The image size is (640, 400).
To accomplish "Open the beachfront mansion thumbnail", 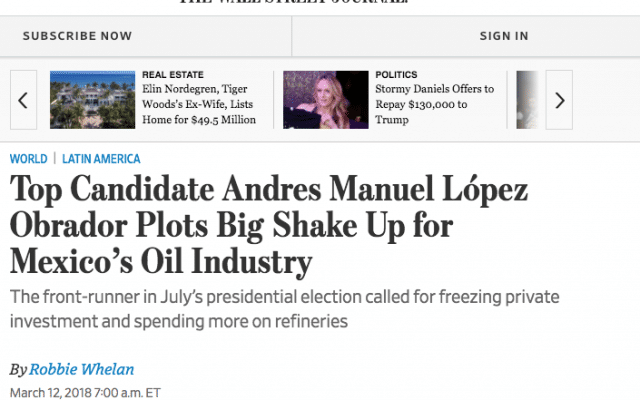I will pyautogui.click(x=93, y=100).
